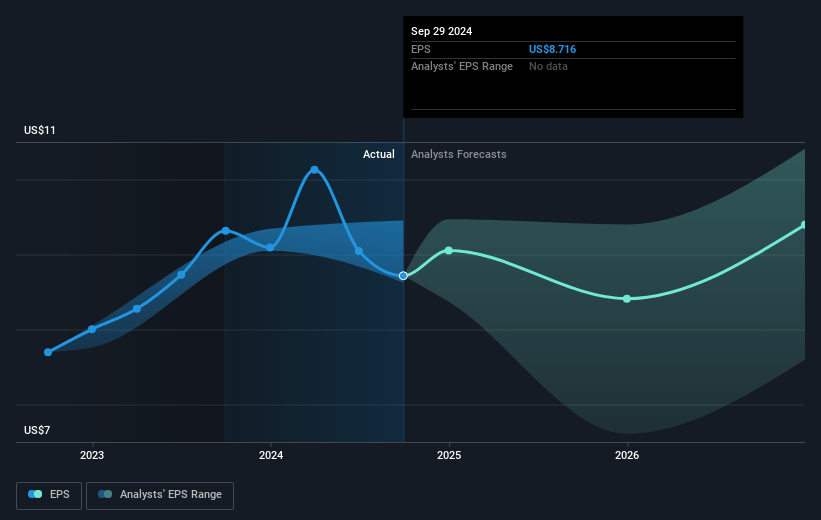The height and width of the screenshot is (520, 821).
Task: Select the first EPS data point on the left
Action: [48, 352]
